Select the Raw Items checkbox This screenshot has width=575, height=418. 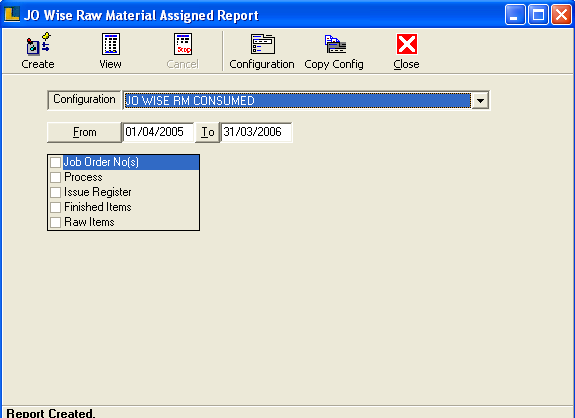pyautogui.click(x=55, y=222)
